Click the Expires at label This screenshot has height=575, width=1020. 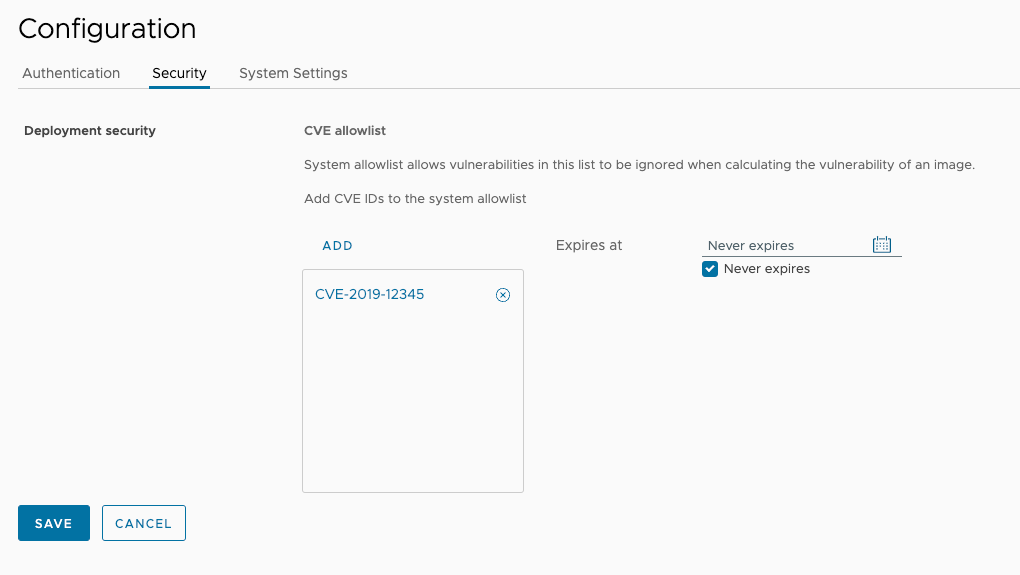point(589,246)
